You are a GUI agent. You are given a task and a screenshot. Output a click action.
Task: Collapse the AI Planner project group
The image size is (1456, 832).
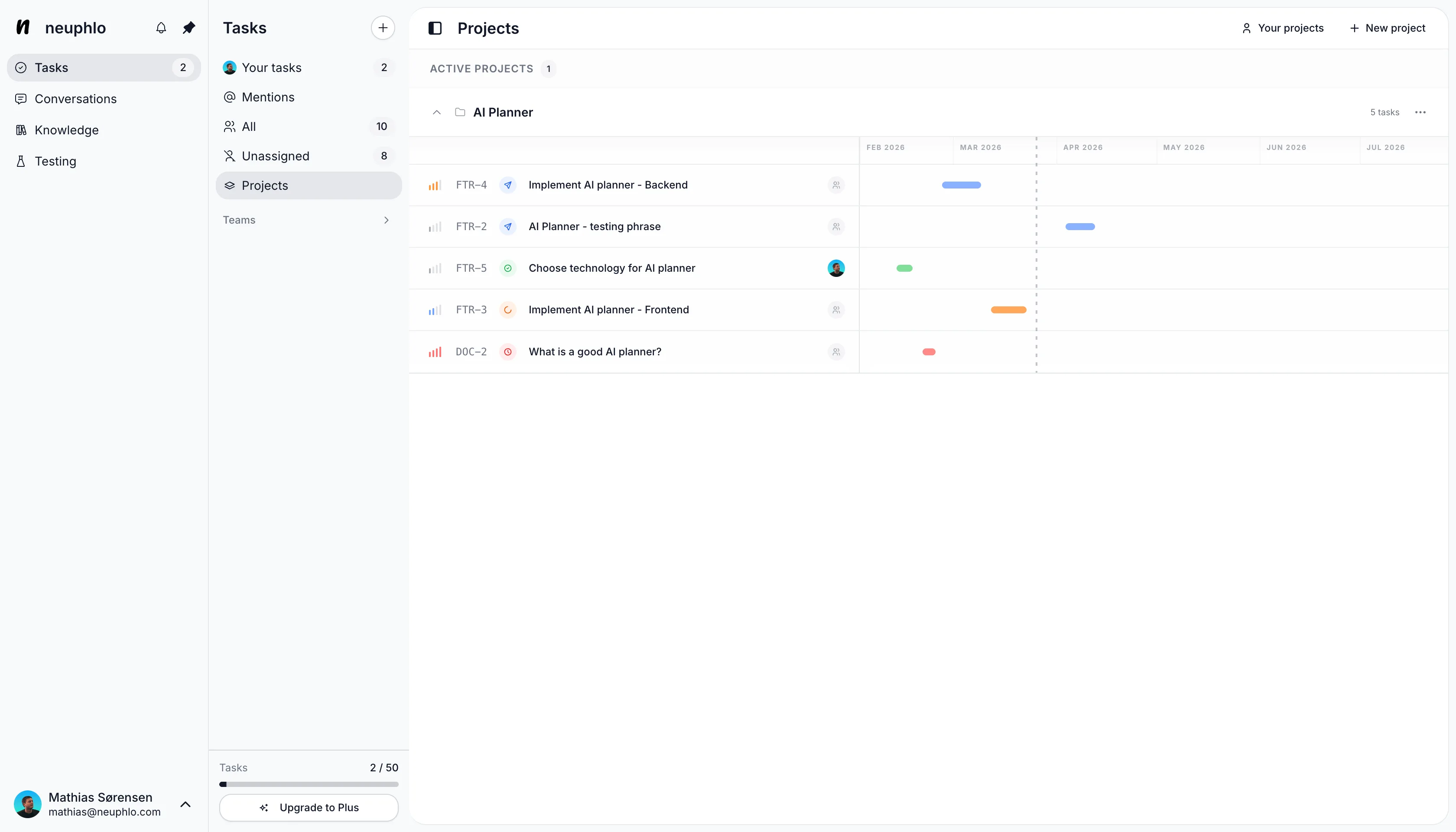(x=437, y=112)
